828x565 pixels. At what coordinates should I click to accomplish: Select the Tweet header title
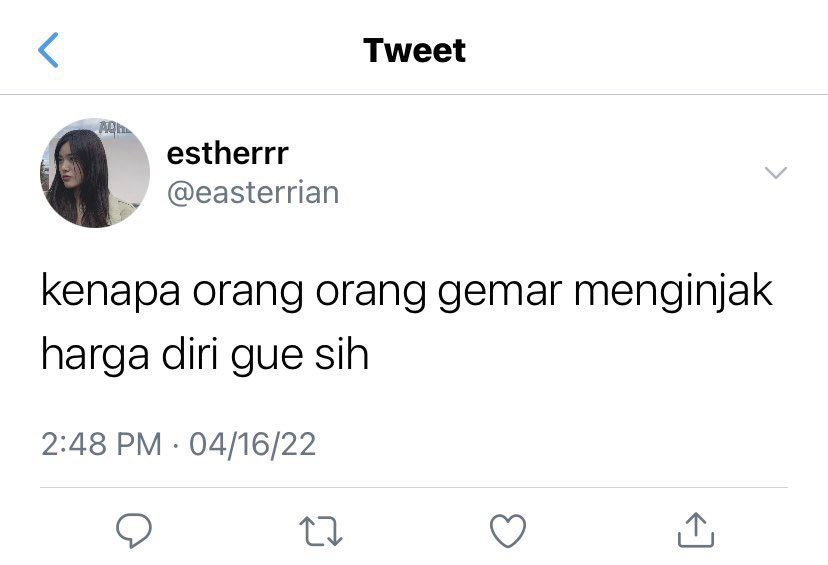click(415, 51)
